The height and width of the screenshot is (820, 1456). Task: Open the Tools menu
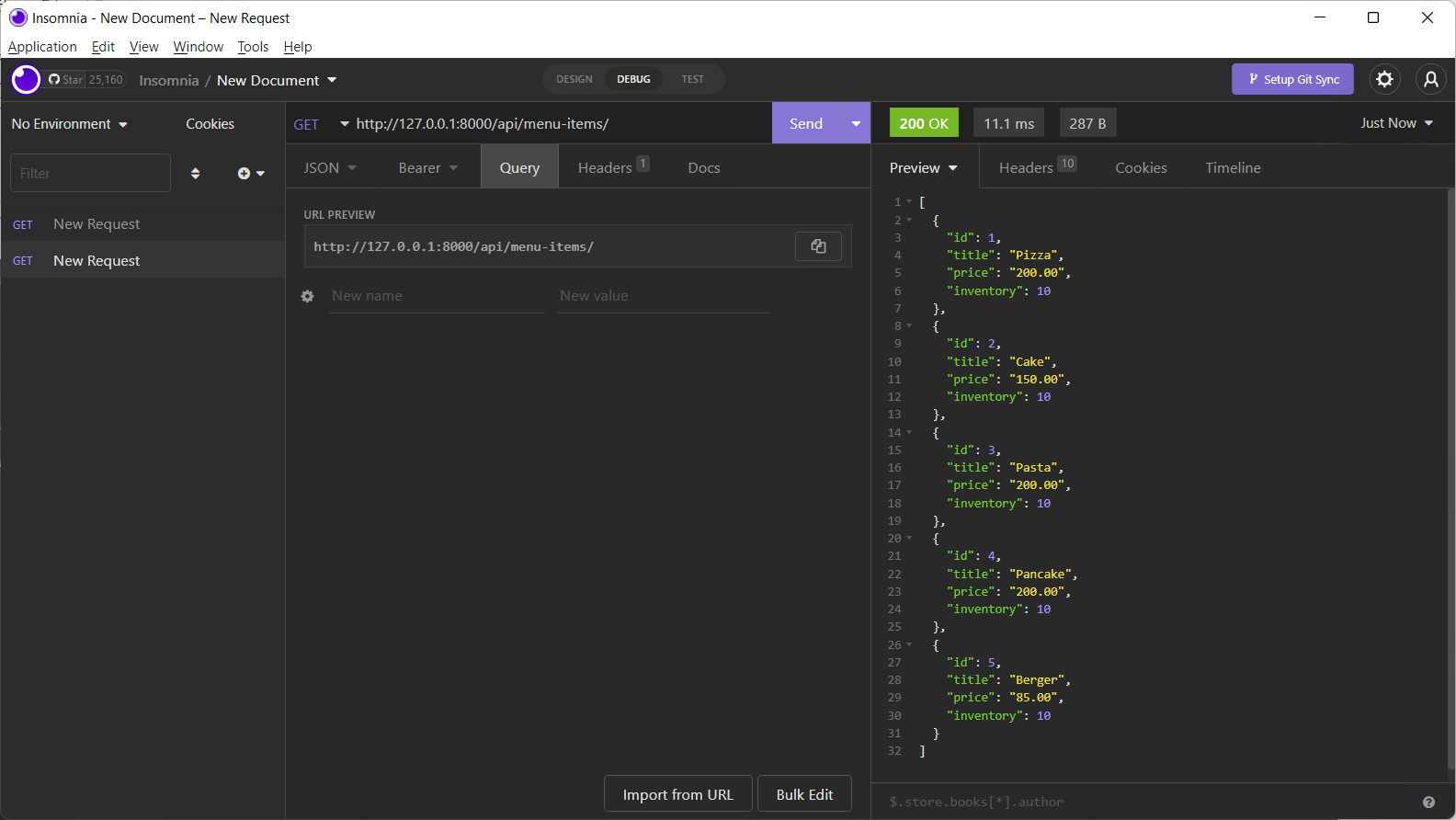(x=253, y=47)
